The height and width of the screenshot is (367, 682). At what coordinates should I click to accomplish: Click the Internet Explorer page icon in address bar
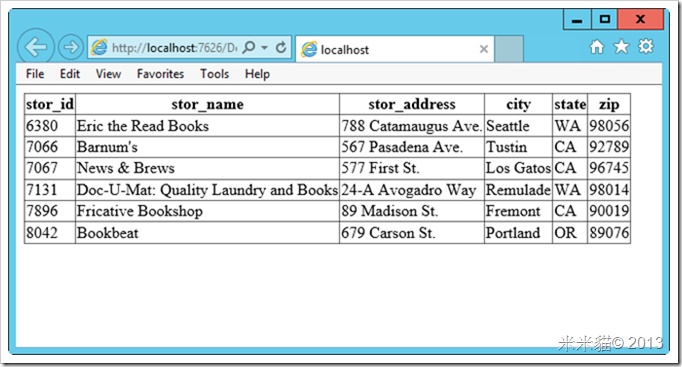(x=99, y=47)
